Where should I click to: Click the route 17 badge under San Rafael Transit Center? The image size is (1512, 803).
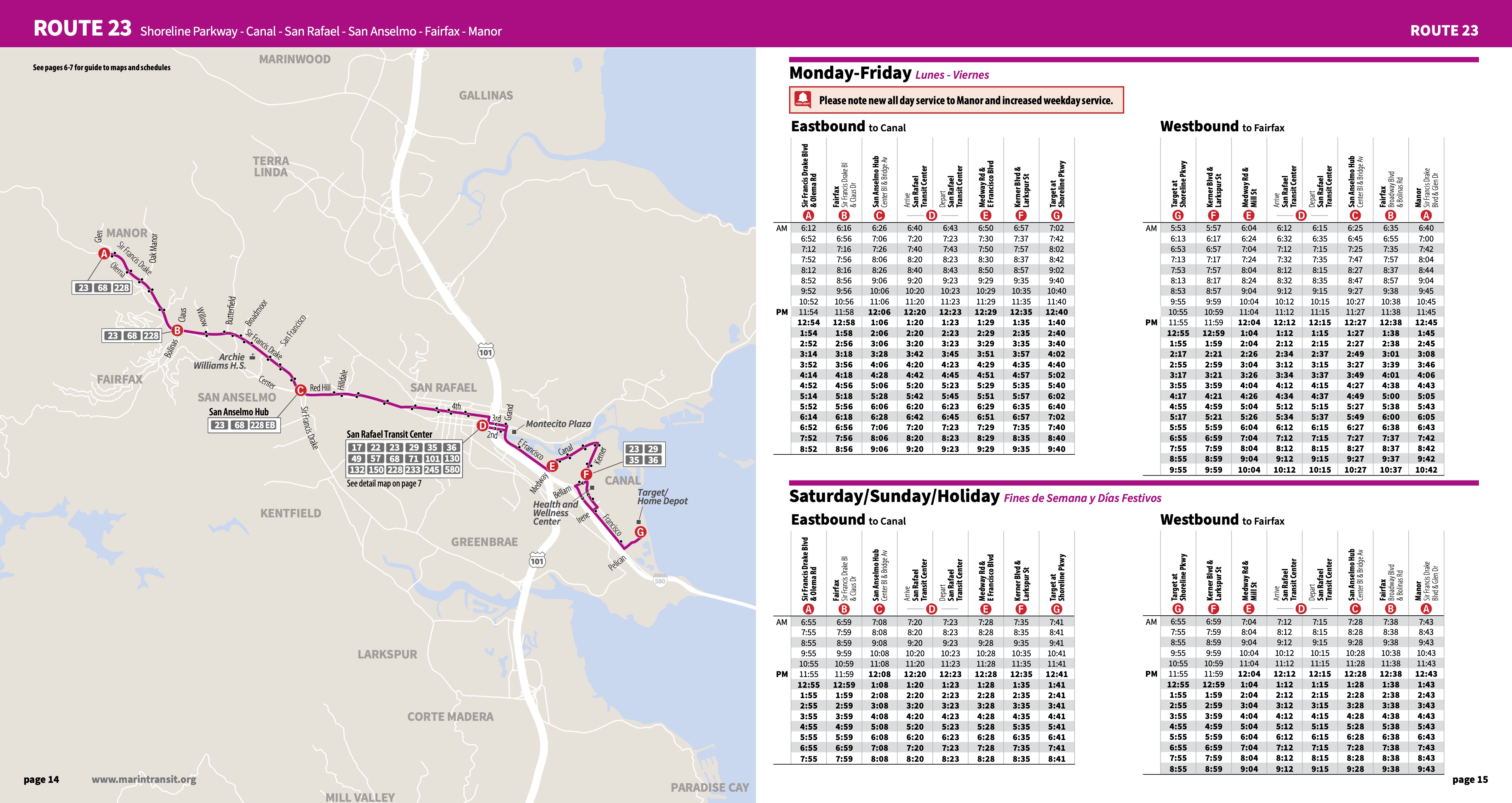tap(356, 447)
